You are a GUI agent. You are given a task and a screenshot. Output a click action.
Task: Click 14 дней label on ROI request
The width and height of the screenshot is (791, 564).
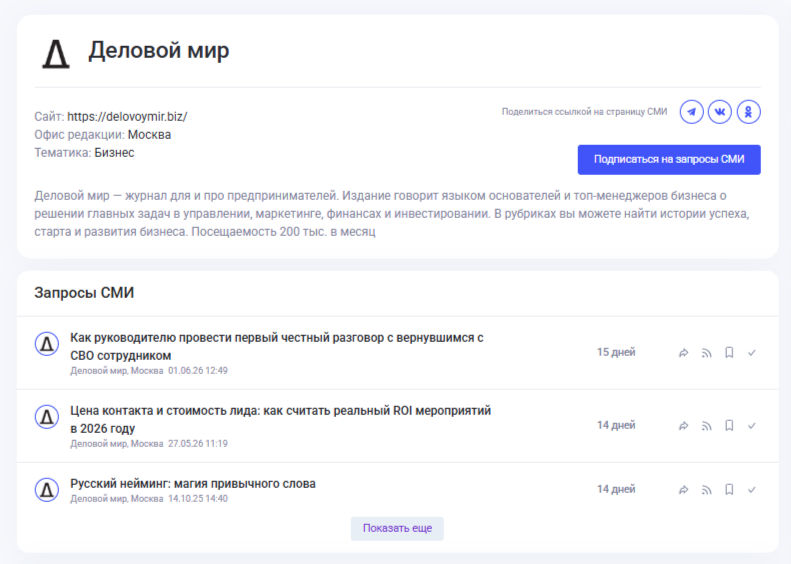[616, 425]
